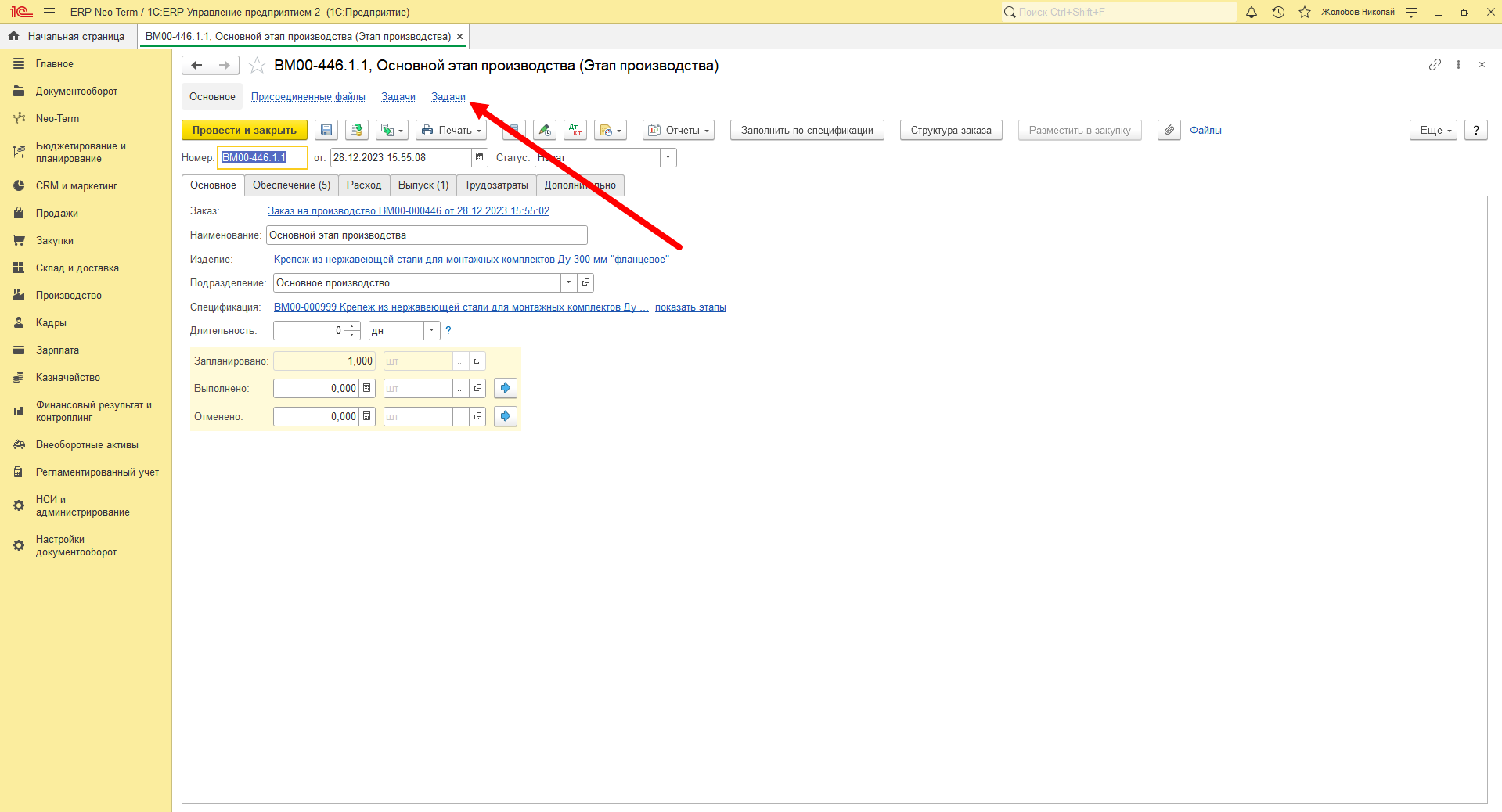Open calculator for Отменено field
The image size is (1502, 812).
coord(367,416)
